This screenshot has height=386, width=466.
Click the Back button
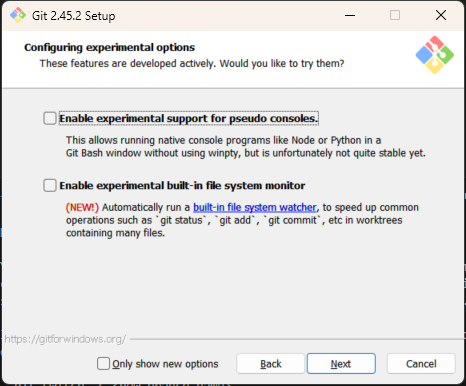click(271, 364)
